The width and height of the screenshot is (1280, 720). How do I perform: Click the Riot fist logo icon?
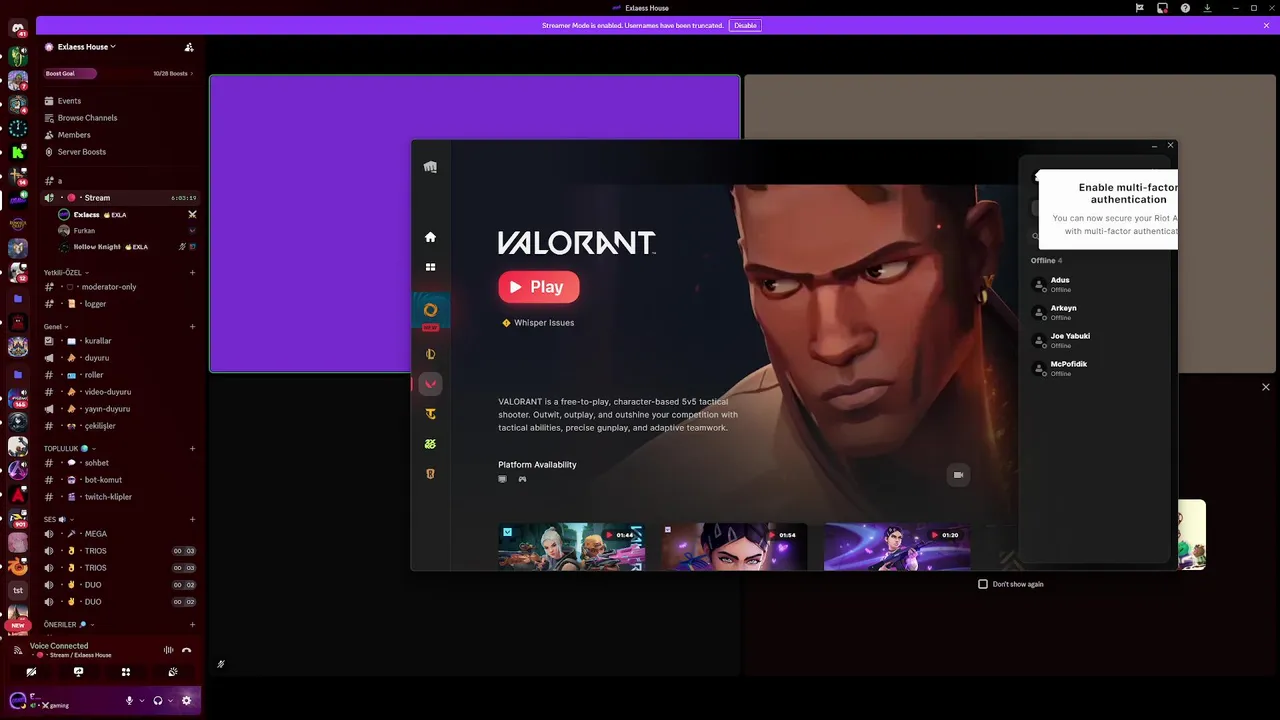click(x=430, y=167)
